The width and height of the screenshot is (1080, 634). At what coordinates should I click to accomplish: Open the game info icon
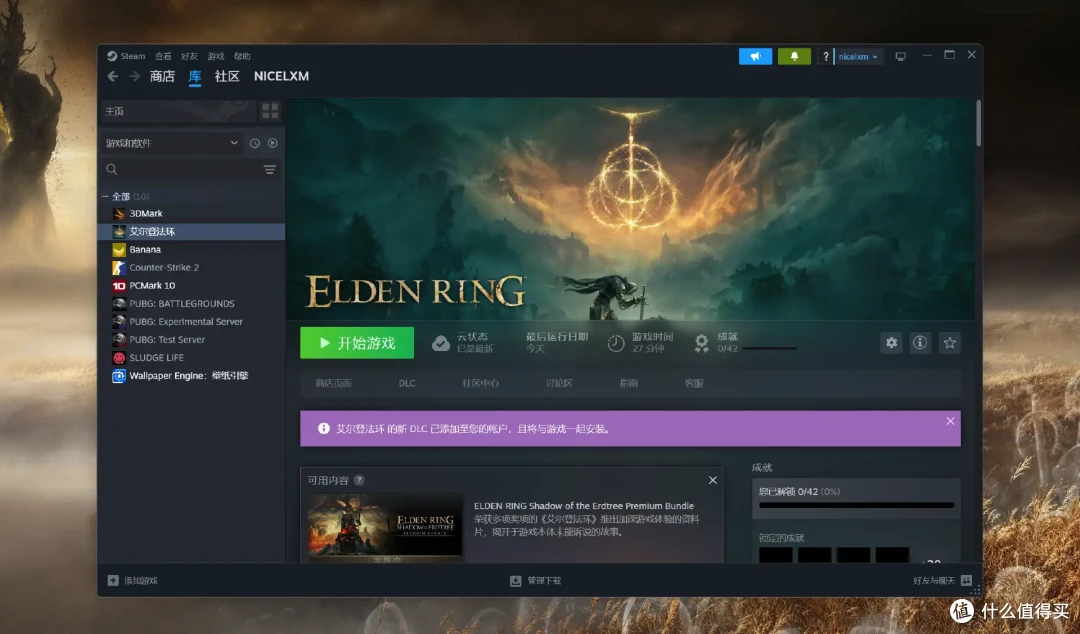tap(920, 342)
